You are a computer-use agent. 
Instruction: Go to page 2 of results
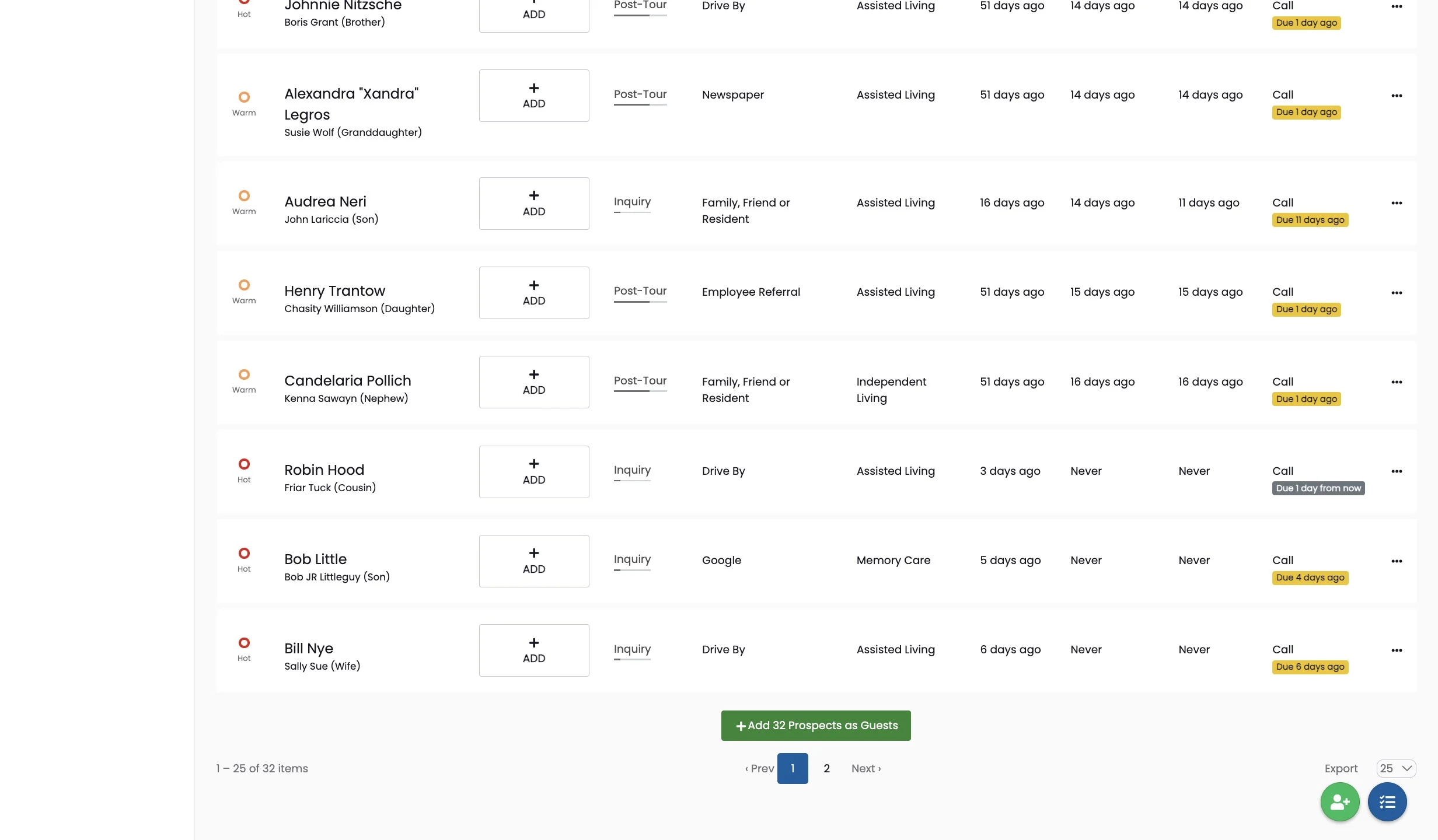[826, 768]
